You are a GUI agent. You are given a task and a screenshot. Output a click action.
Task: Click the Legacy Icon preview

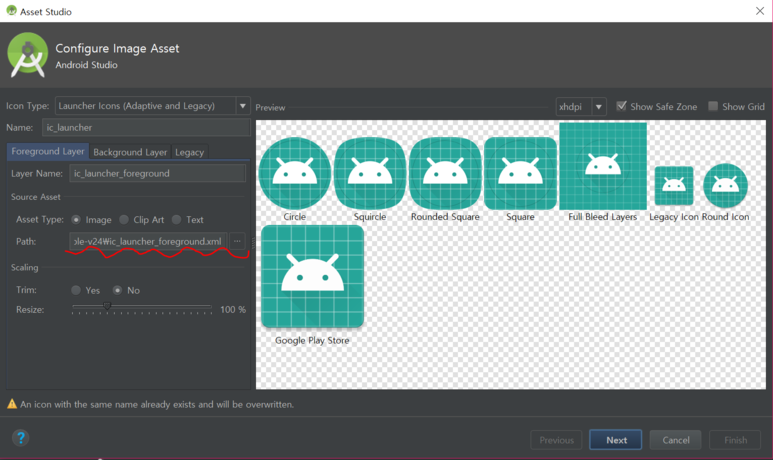[x=674, y=186]
